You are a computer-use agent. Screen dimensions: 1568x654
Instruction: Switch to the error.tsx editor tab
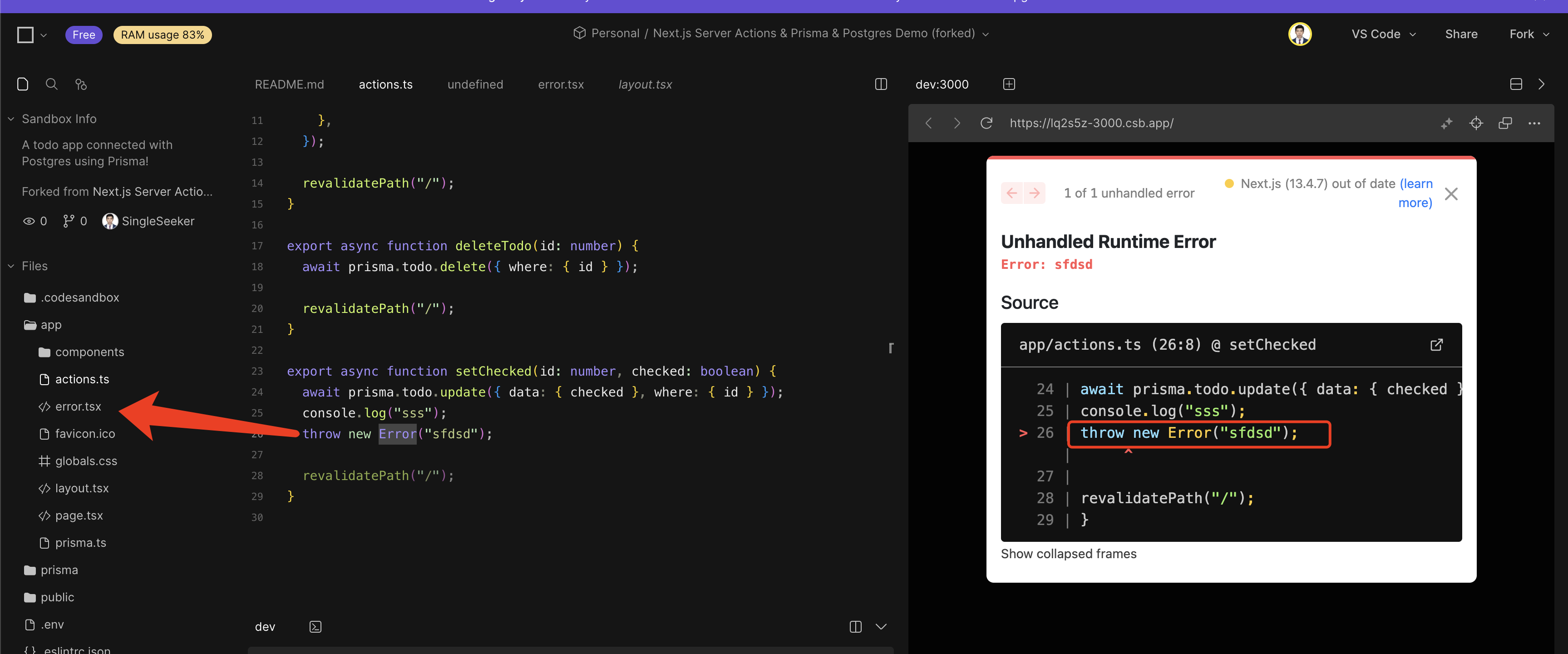[560, 84]
